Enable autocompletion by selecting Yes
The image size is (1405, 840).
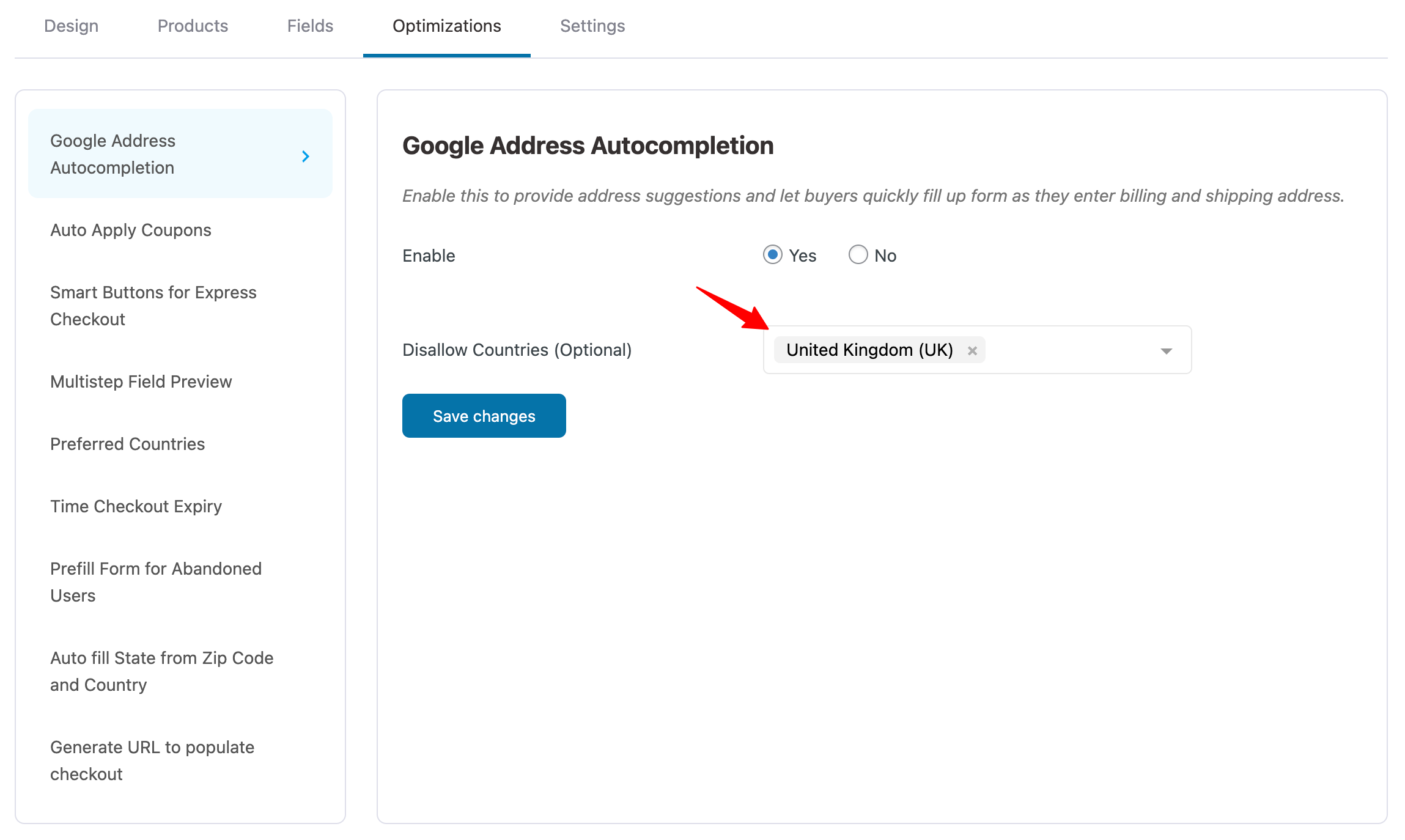(773, 255)
